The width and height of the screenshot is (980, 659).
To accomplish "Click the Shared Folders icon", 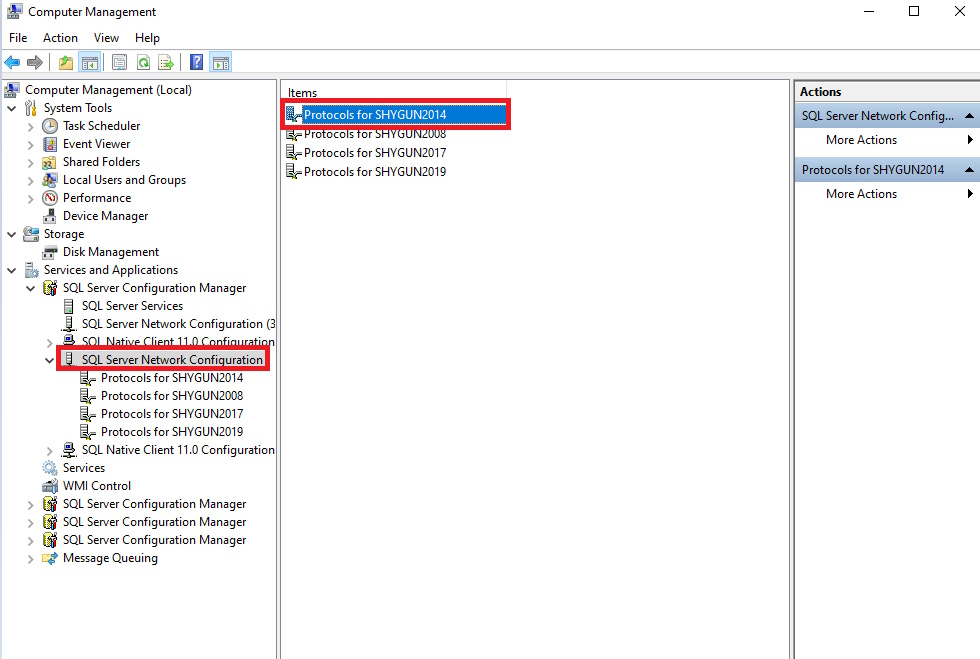I will [x=50, y=163].
